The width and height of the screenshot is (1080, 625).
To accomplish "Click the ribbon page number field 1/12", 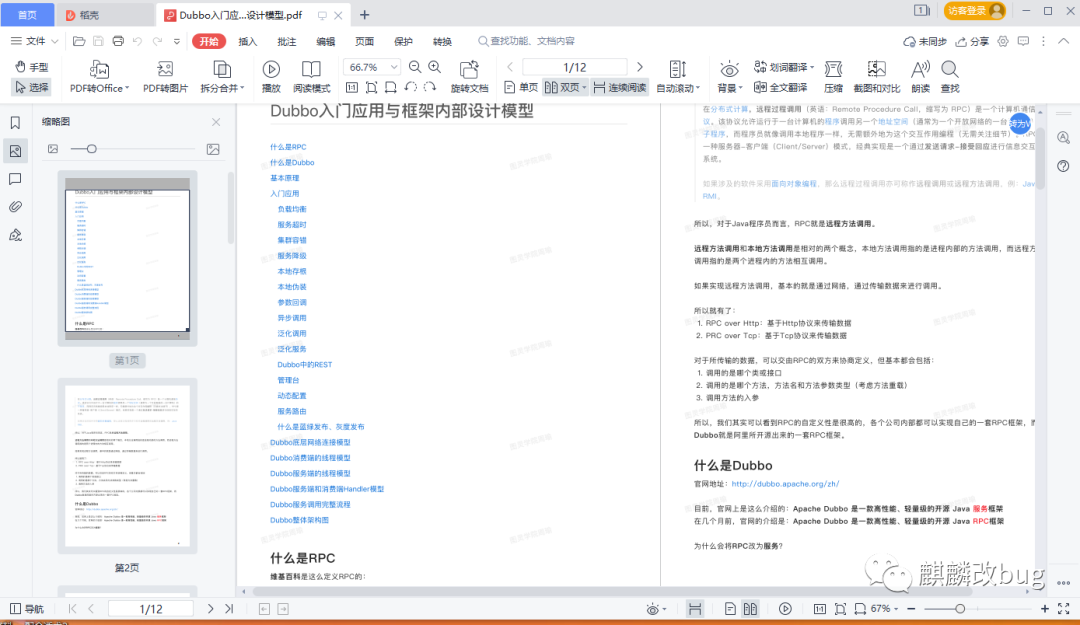I will coord(574,67).
